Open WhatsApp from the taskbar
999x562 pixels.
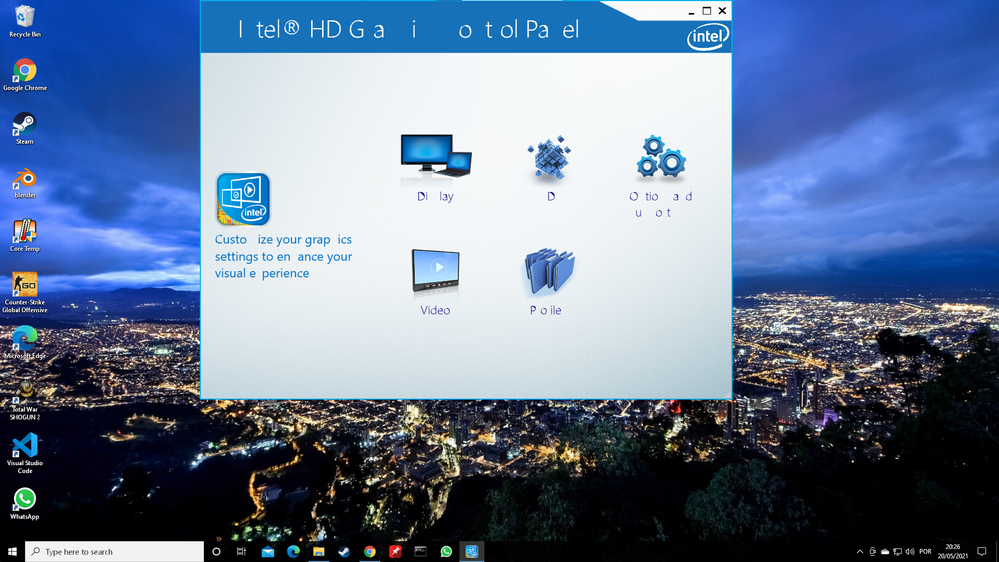click(x=446, y=551)
